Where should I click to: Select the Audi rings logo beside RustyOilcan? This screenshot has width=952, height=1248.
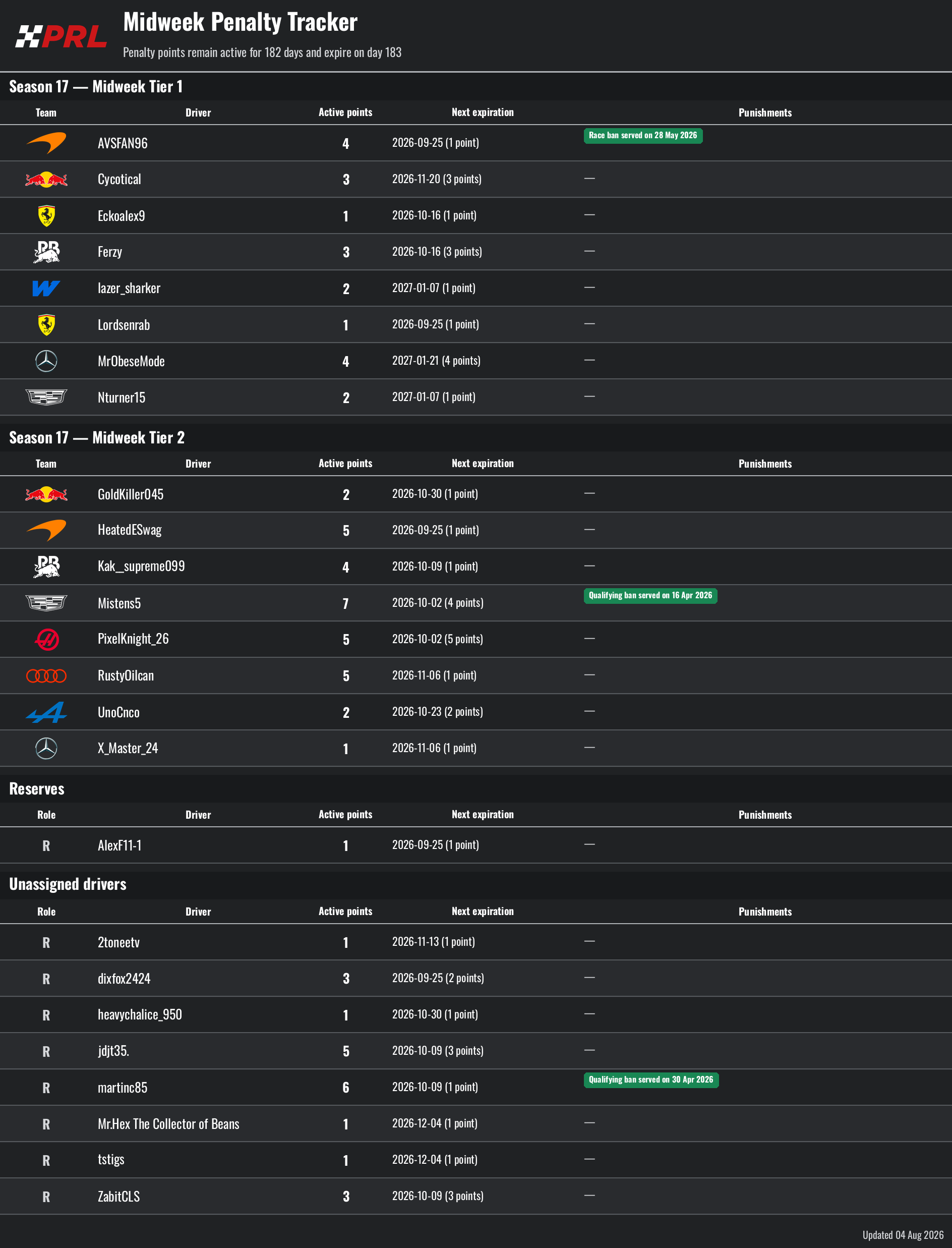[x=46, y=675]
